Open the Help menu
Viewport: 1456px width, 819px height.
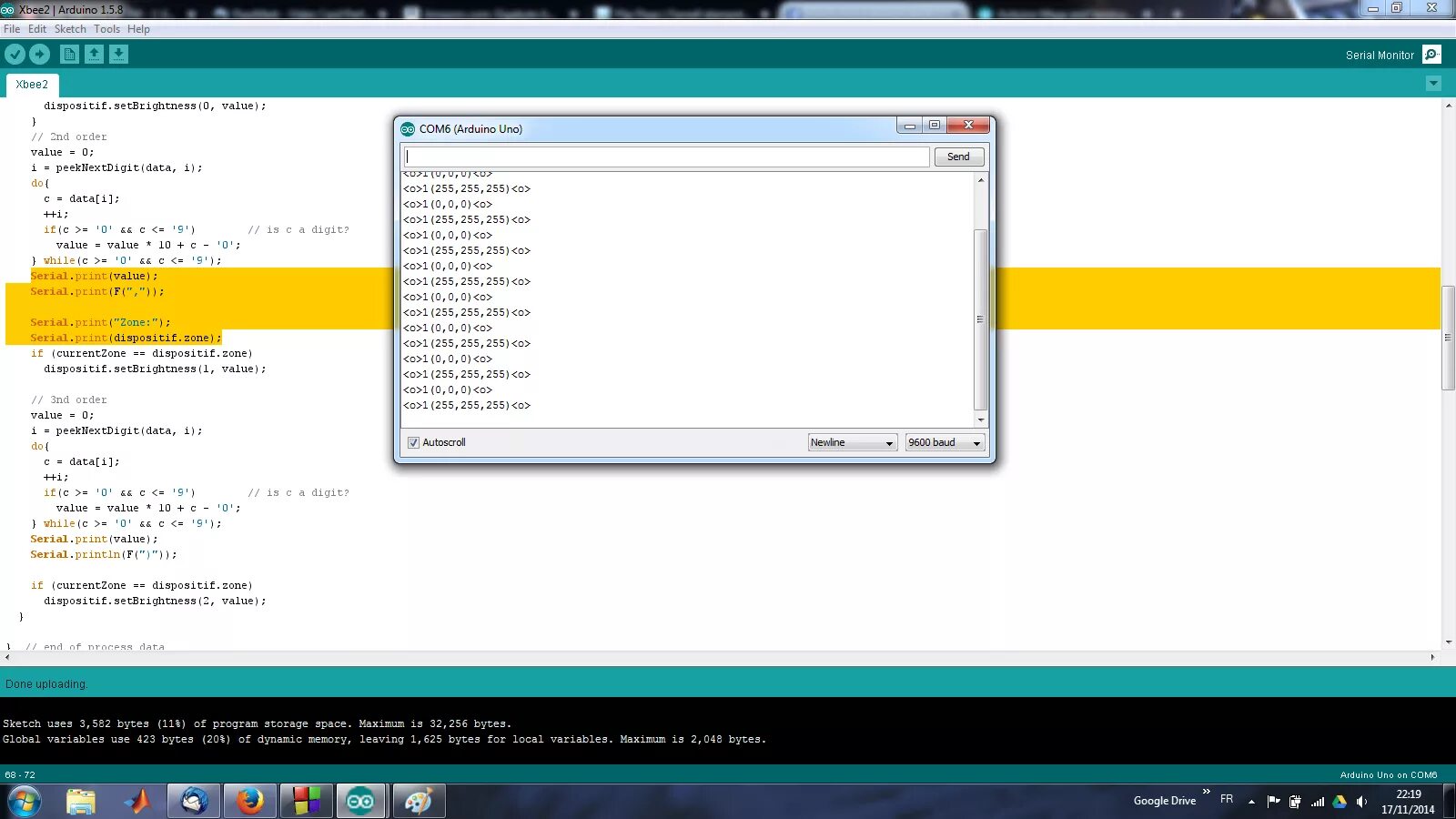tap(138, 29)
